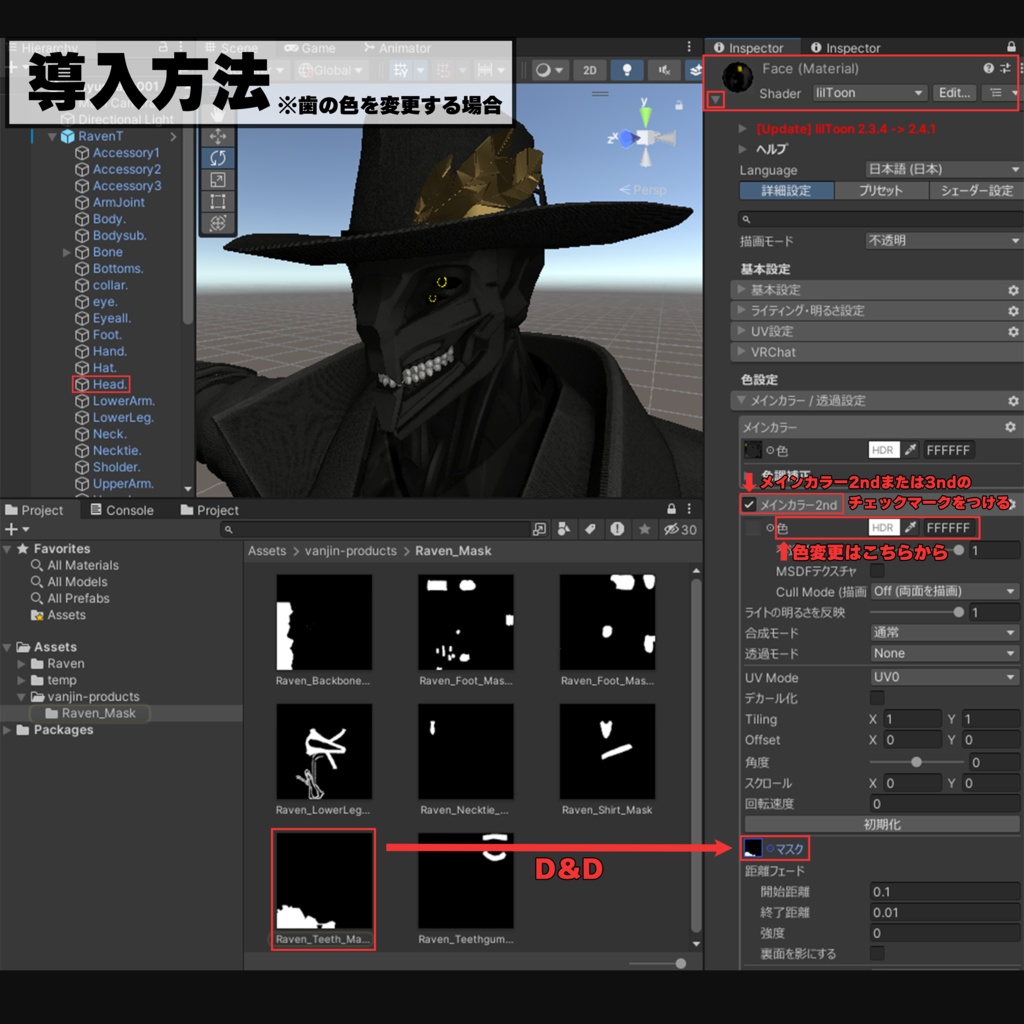This screenshot has width=1024, height=1024.
Task: Adjust the ライトの明るさを反映 slider
Action: coord(916,612)
